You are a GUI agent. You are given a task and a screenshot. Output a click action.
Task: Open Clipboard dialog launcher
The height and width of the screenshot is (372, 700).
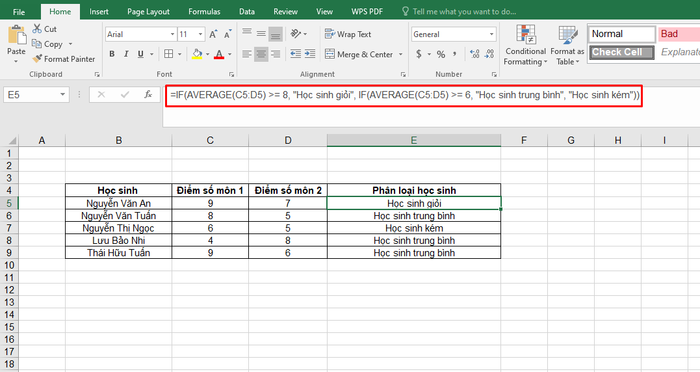[x=97, y=75]
